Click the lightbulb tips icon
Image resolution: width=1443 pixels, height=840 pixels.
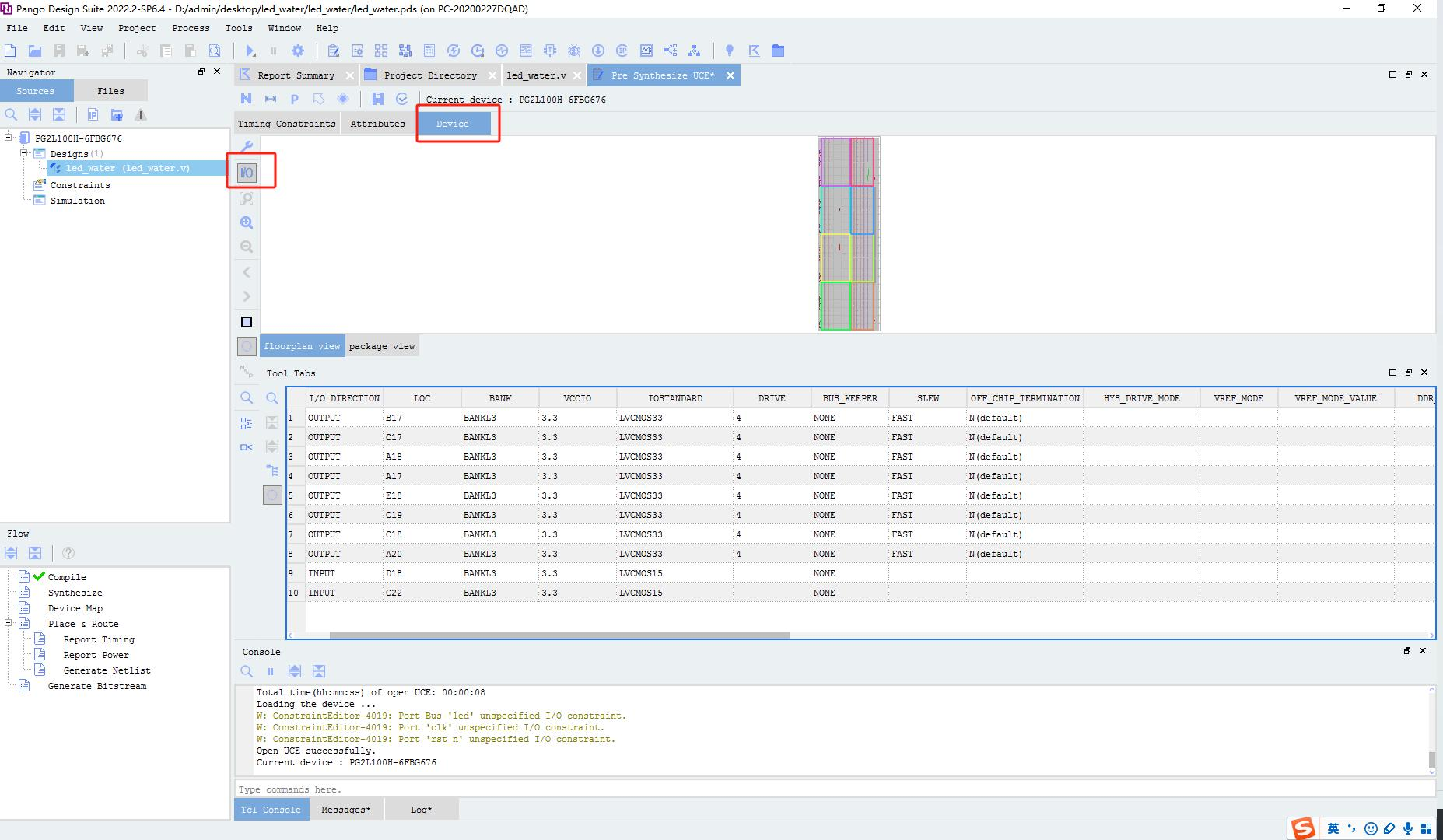point(730,51)
